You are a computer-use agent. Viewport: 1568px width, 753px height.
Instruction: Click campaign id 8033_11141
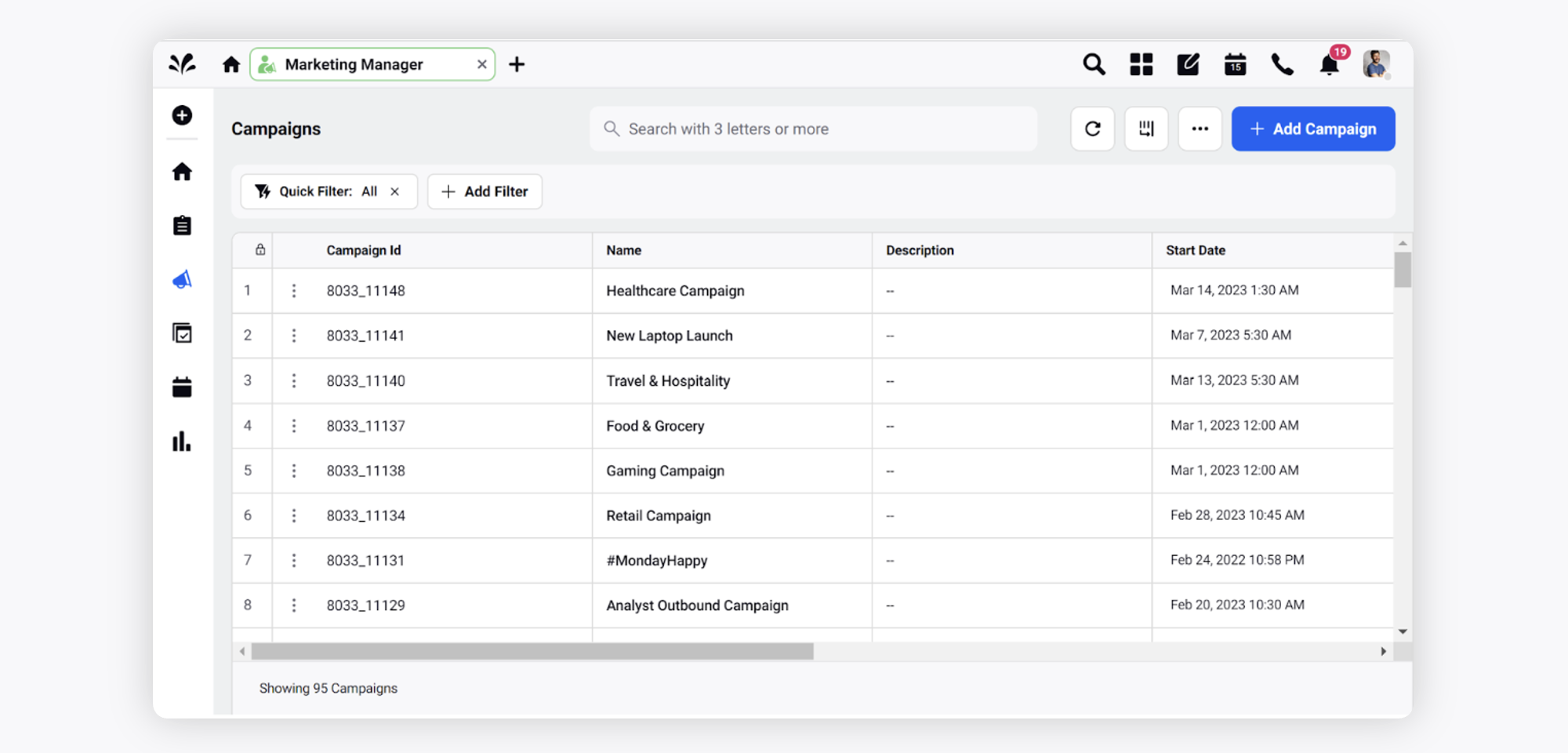(x=365, y=336)
